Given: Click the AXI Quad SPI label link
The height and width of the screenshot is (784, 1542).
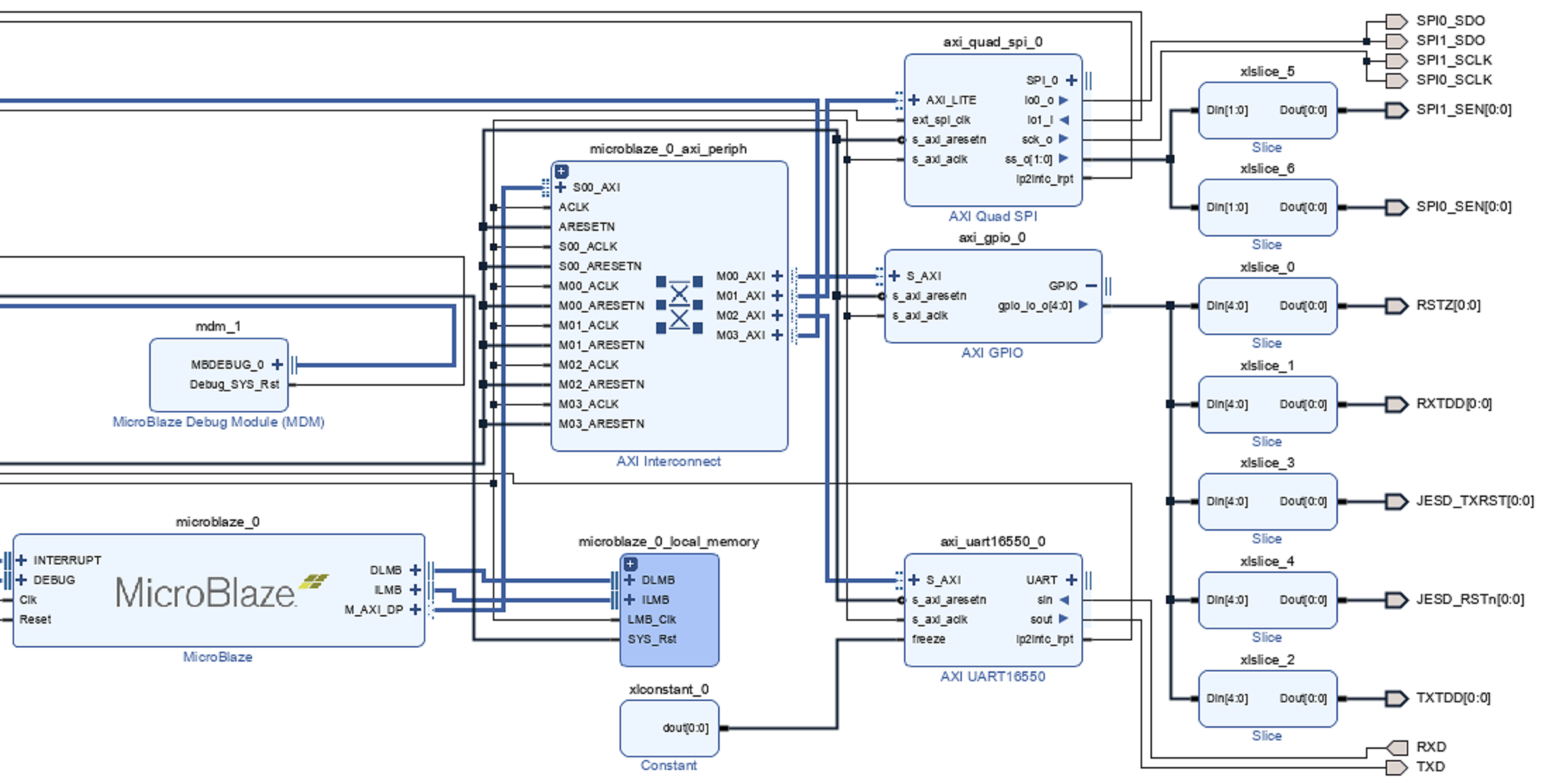Looking at the screenshot, I should (992, 217).
